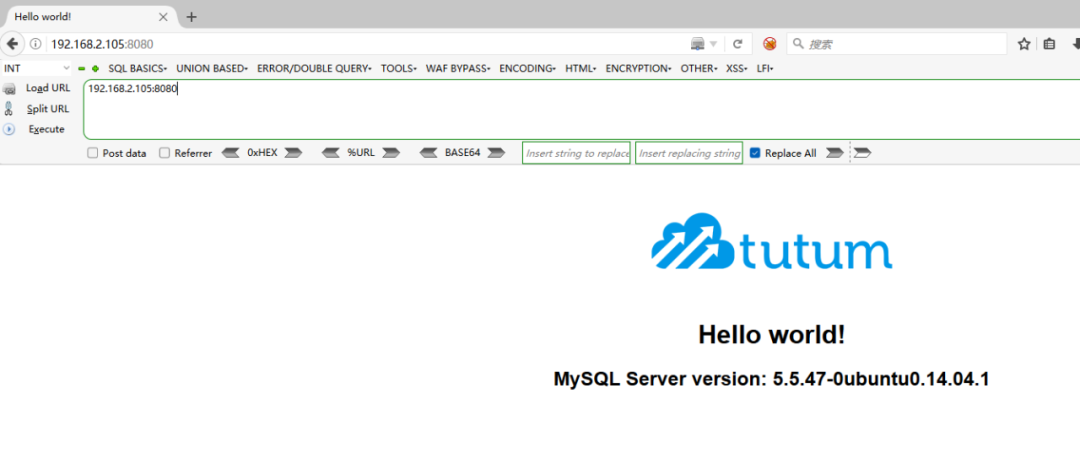Expand the XSS dropdown menu

pos(737,69)
